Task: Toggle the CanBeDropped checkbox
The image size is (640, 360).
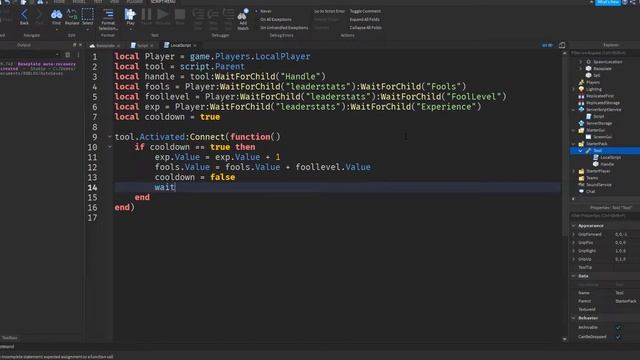Action: (x=618, y=337)
